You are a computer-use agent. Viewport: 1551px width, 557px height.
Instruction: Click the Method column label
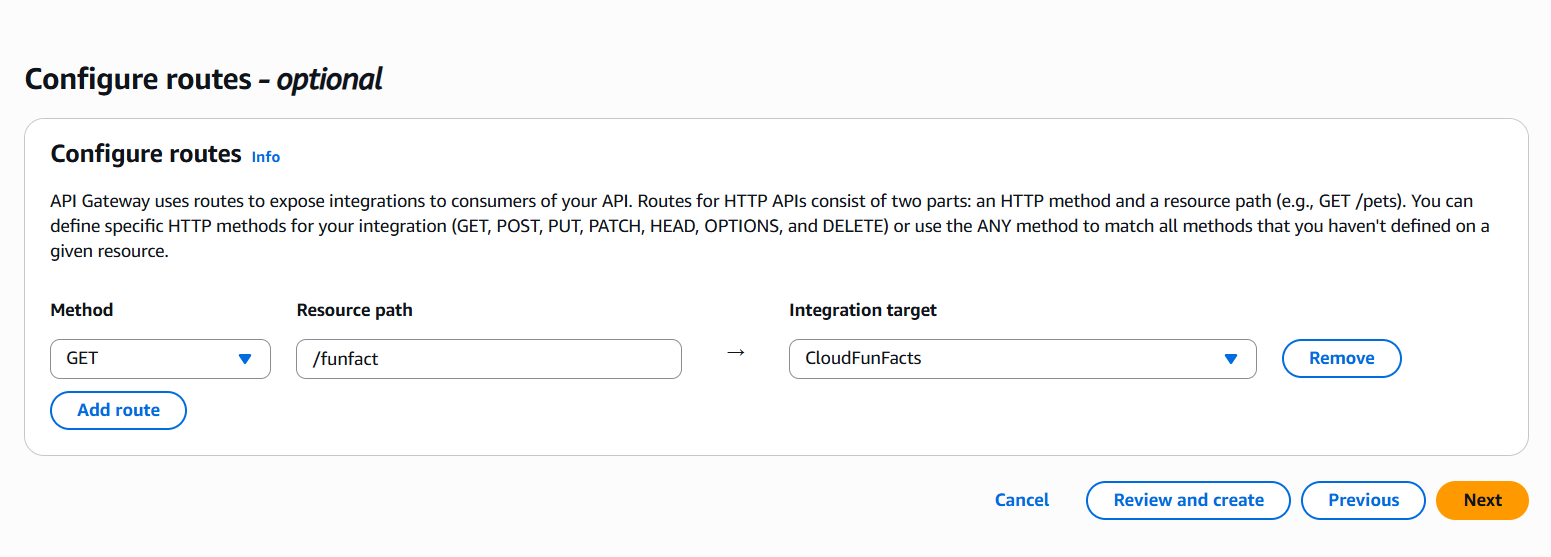[x=82, y=310]
